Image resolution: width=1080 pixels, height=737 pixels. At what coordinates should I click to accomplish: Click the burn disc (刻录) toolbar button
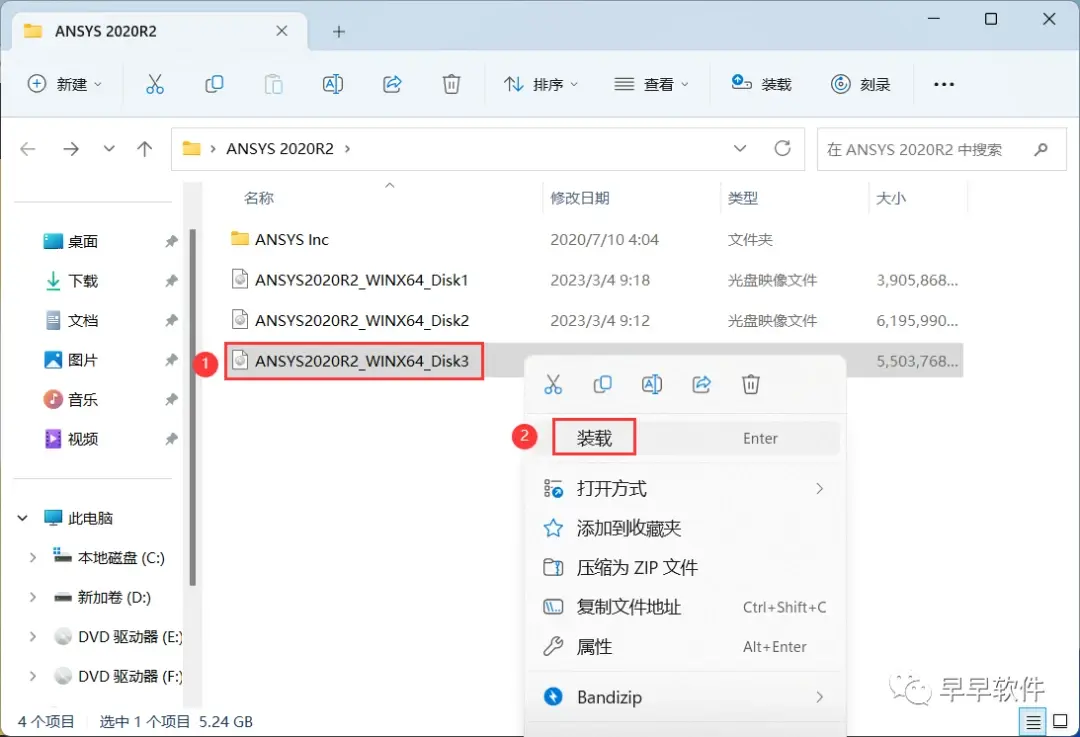point(861,84)
